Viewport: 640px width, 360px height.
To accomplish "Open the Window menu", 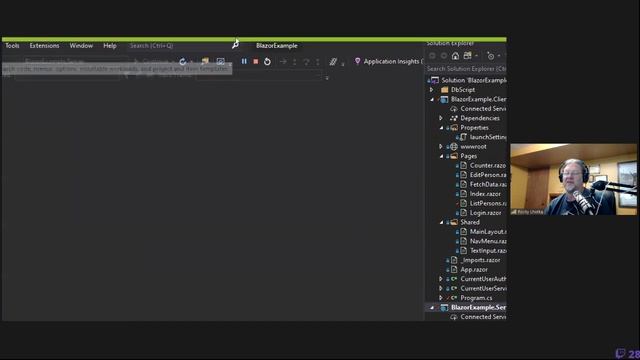I will [x=81, y=46].
